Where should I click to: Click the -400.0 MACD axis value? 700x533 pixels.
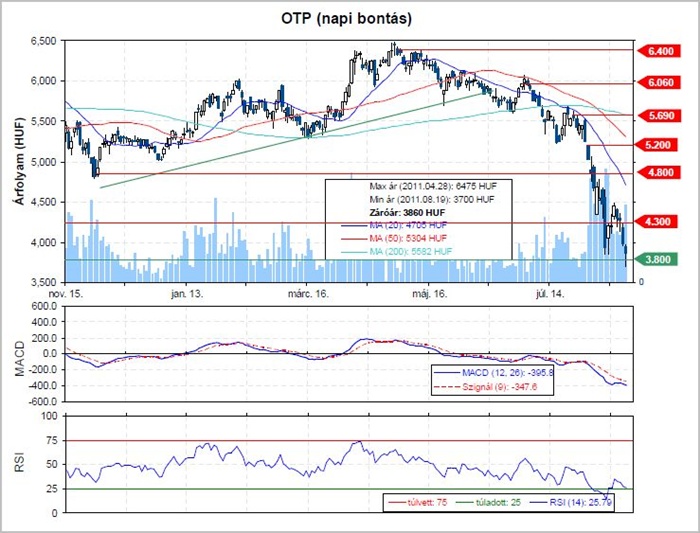click(43, 386)
